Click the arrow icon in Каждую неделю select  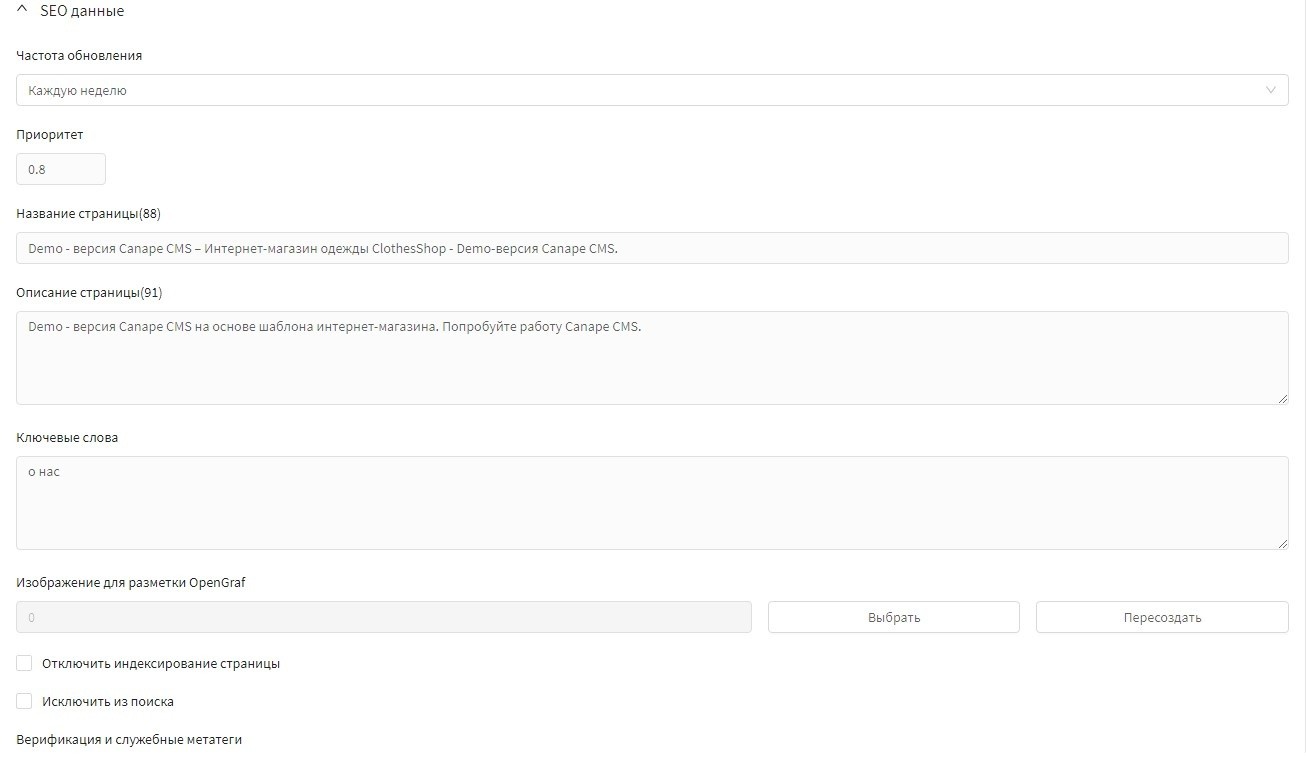pos(1271,90)
